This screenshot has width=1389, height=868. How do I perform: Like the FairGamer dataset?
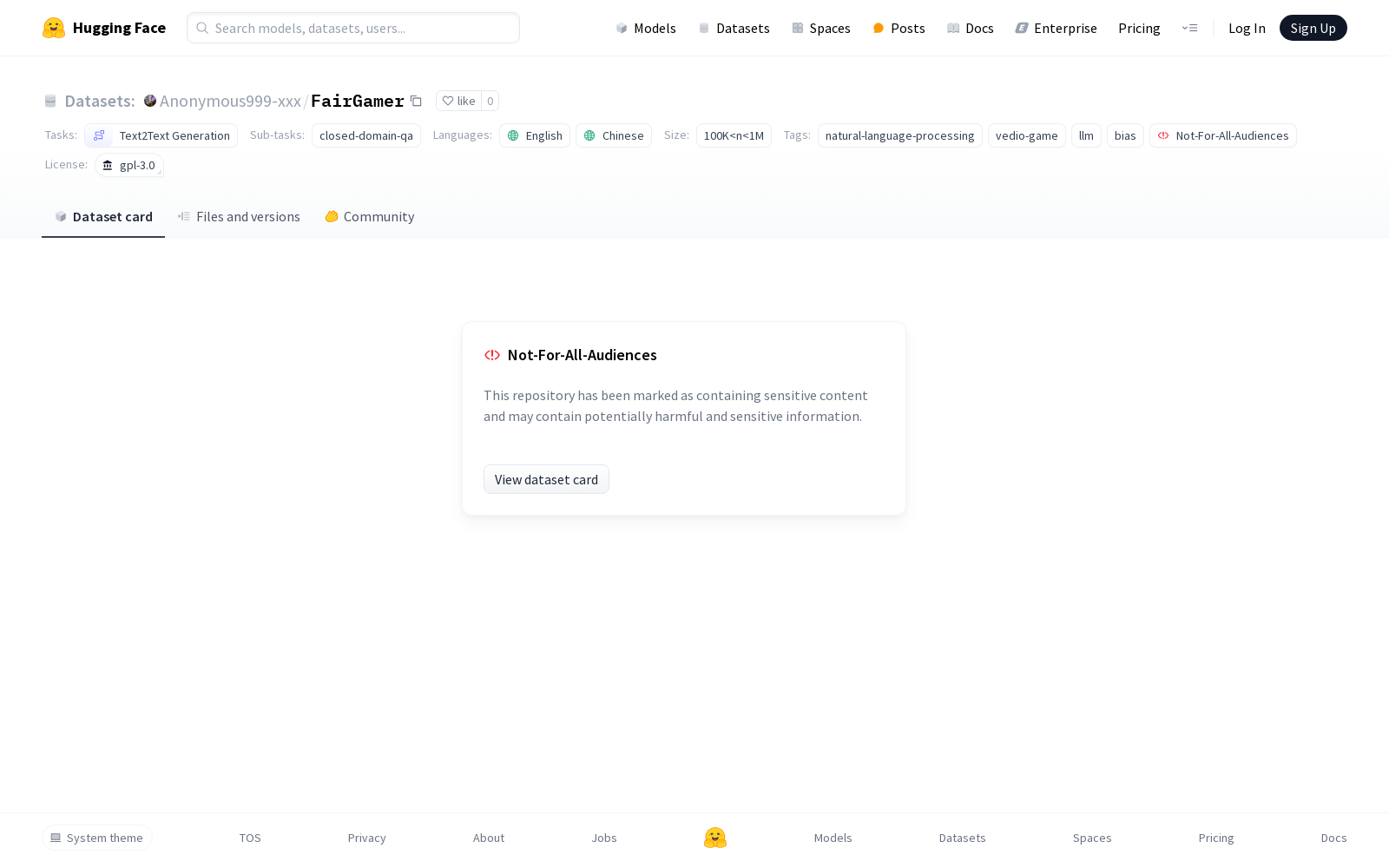click(458, 101)
